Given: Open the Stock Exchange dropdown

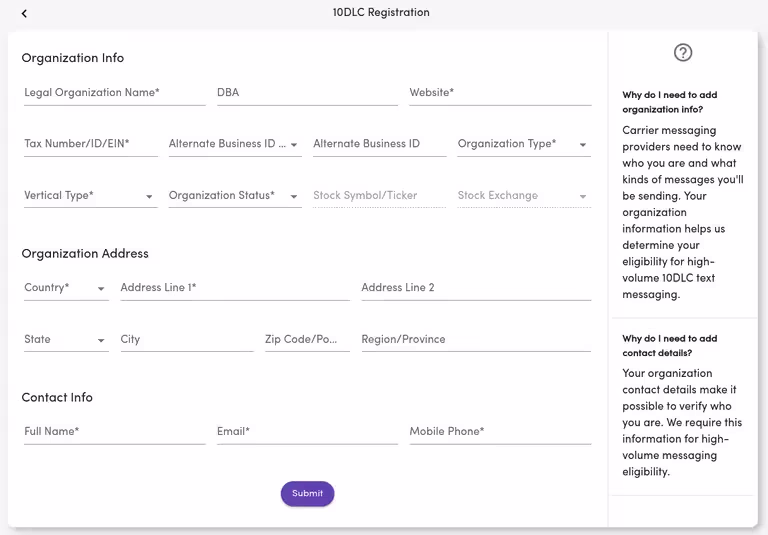Looking at the screenshot, I should (524, 195).
